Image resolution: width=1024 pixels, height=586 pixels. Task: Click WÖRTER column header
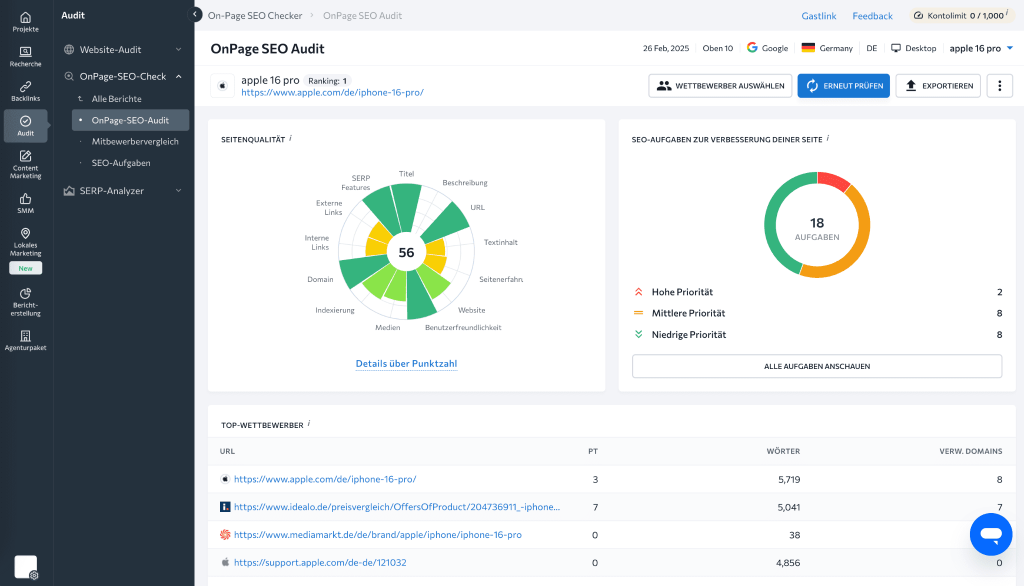click(x=783, y=451)
